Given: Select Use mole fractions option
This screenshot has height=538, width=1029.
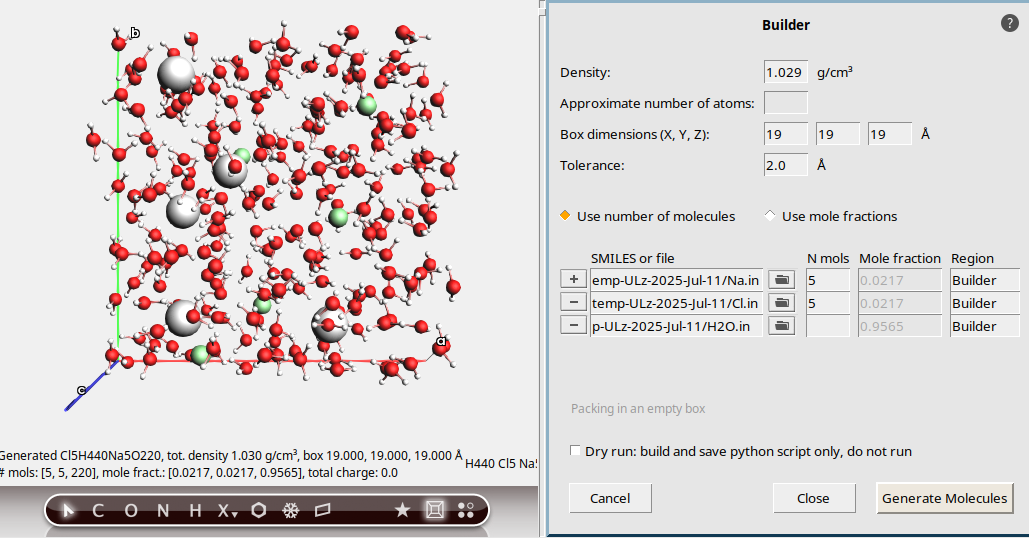Looking at the screenshot, I should point(770,216).
